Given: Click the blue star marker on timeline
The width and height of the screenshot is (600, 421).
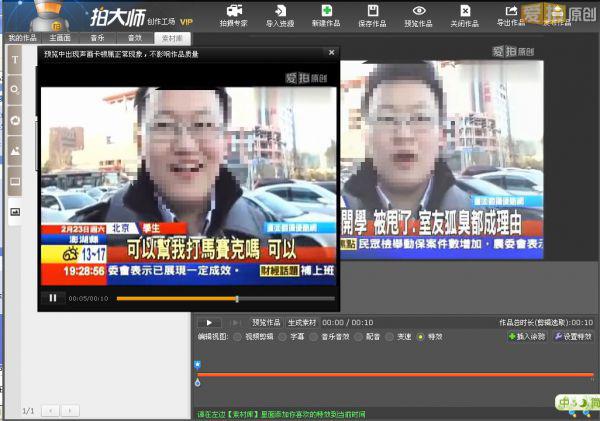Looking at the screenshot, I should click(x=197, y=365).
